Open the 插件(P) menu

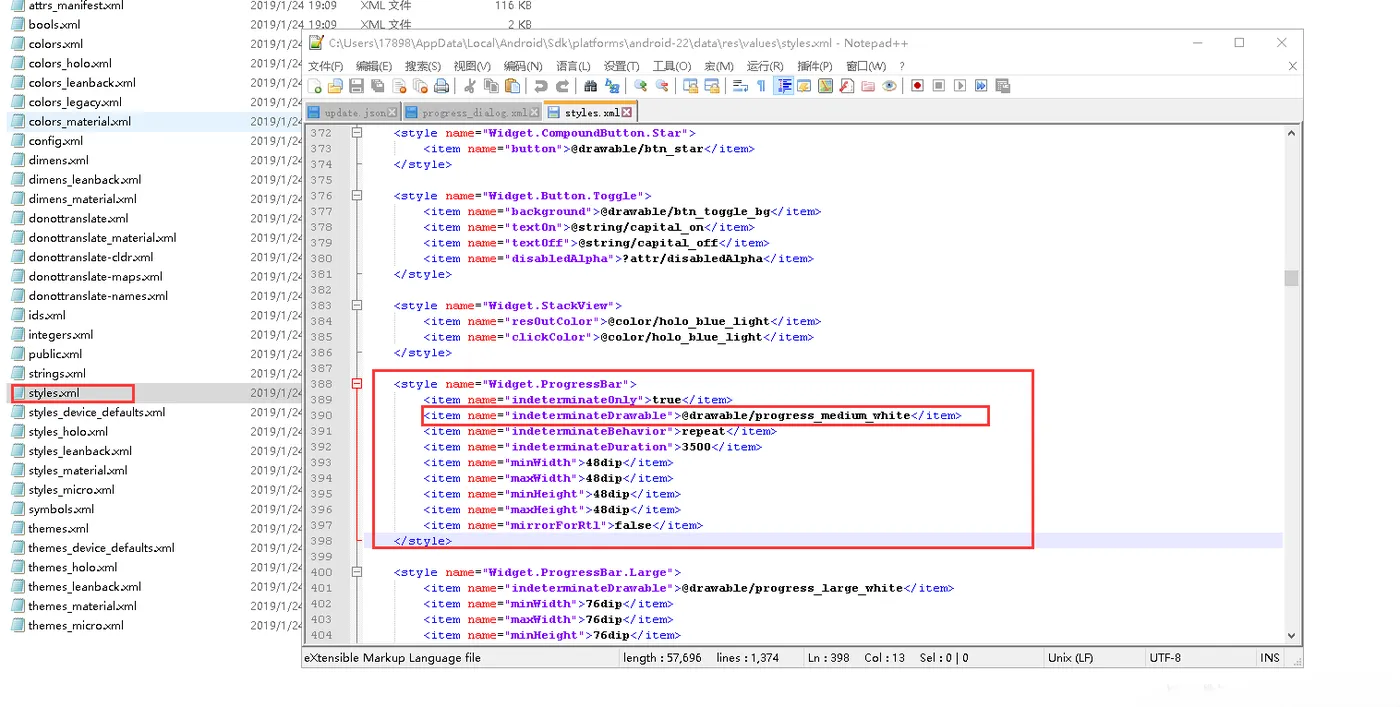click(x=815, y=66)
